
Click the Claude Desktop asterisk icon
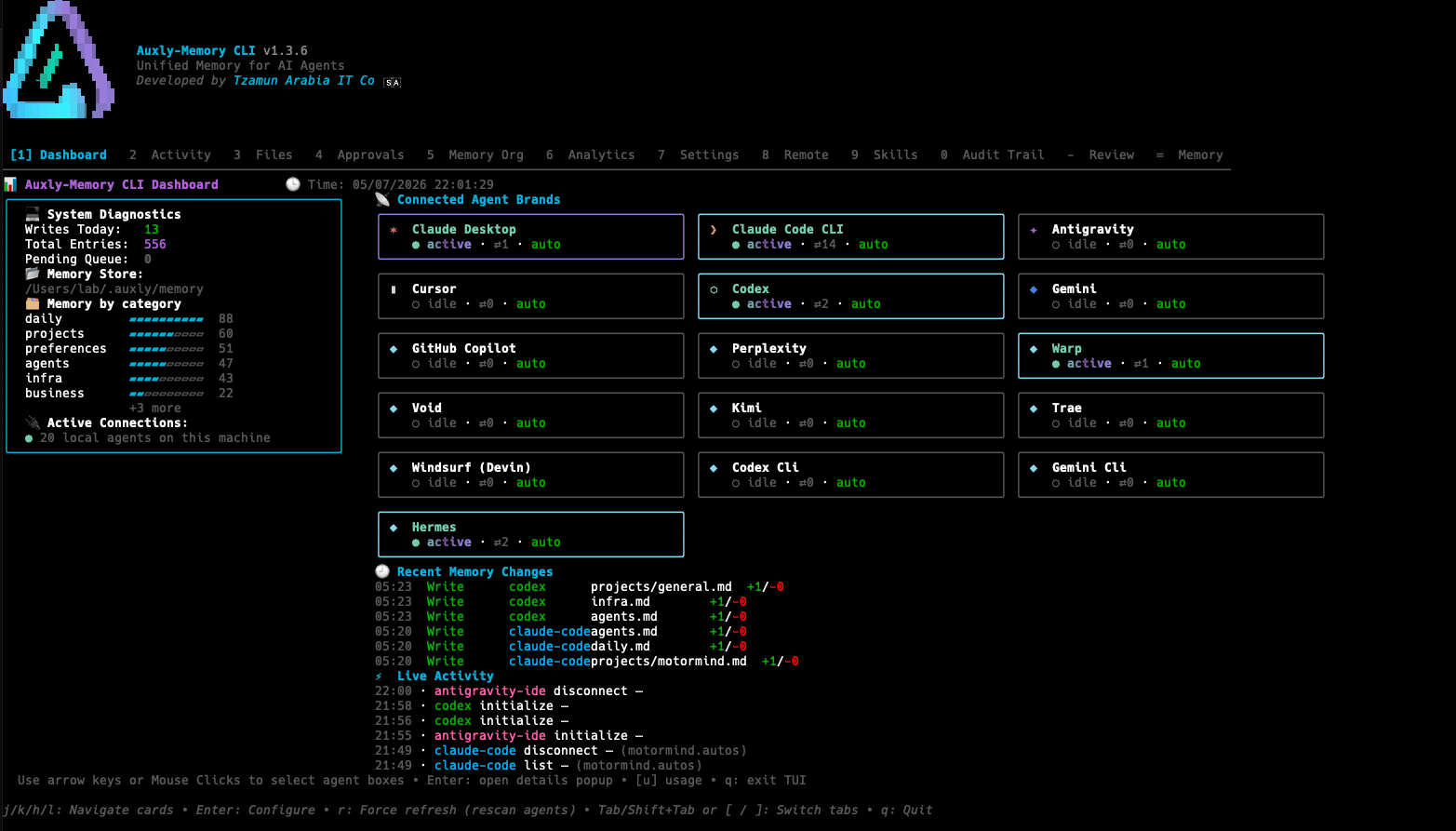click(x=394, y=230)
